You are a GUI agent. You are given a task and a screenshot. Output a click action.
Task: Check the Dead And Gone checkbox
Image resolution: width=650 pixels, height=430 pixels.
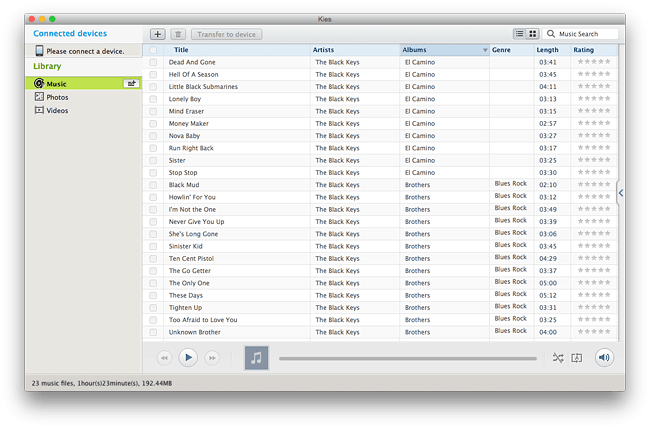(153, 62)
